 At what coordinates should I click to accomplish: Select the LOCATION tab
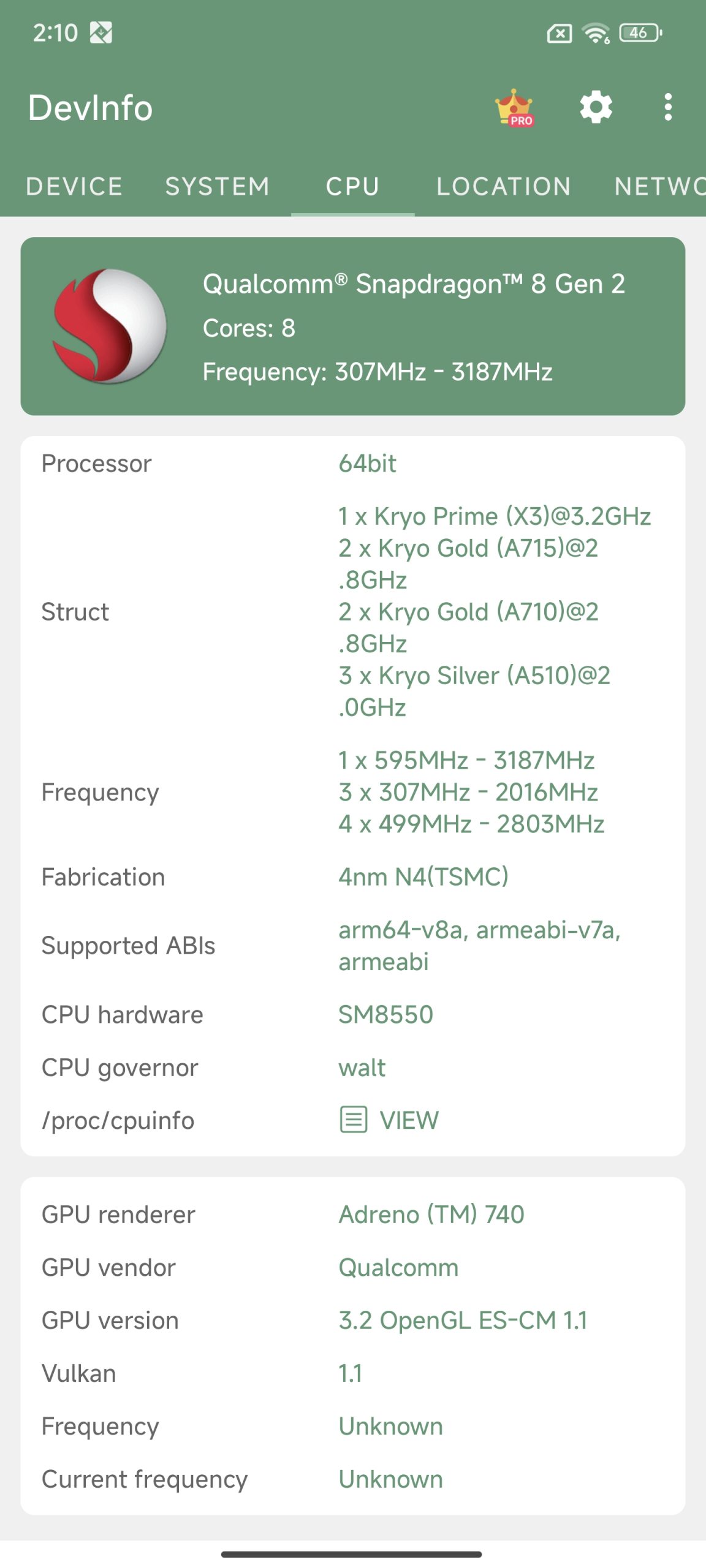coord(504,186)
